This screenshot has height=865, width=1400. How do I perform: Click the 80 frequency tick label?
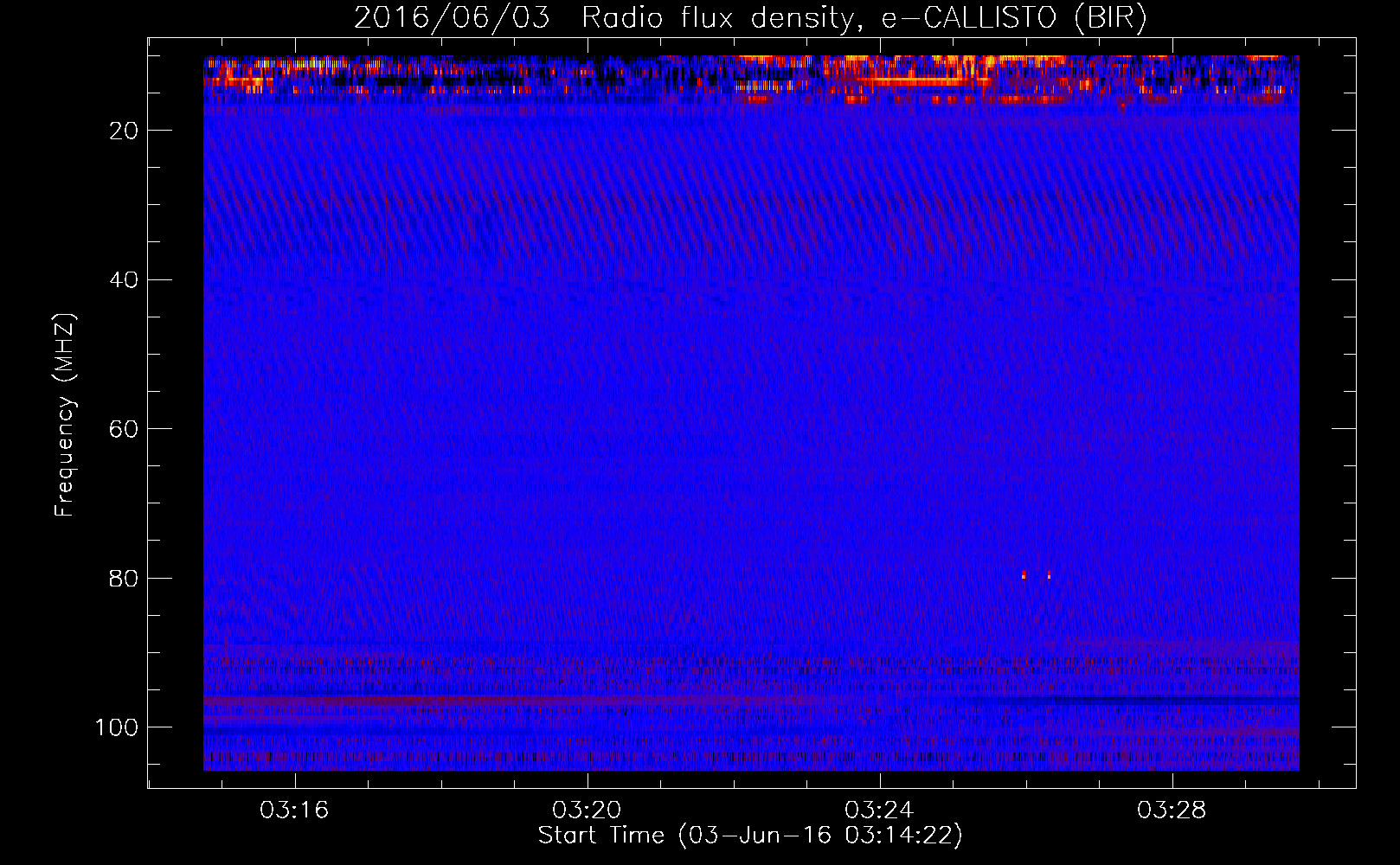[x=124, y=579]
